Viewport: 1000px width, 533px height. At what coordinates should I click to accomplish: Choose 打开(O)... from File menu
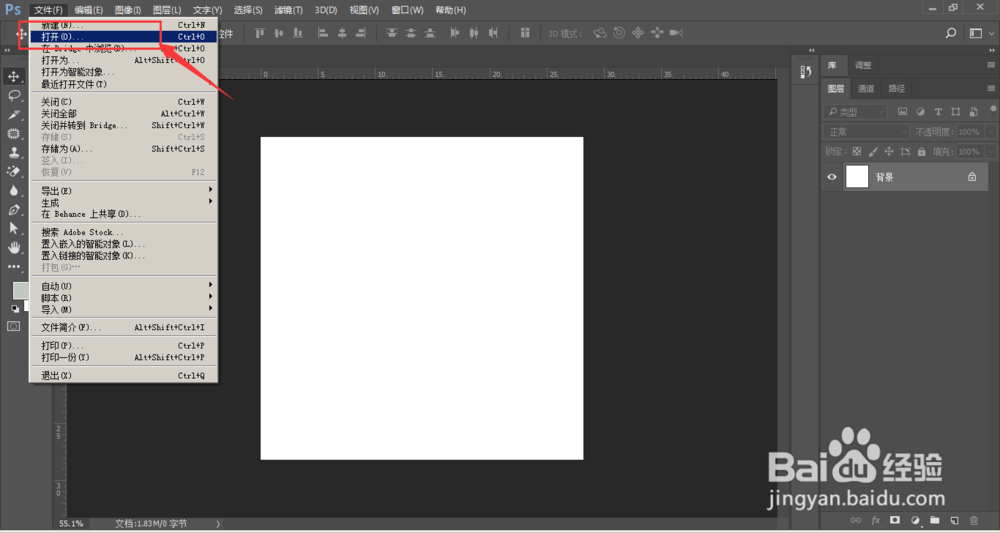[x=123, y=37]
